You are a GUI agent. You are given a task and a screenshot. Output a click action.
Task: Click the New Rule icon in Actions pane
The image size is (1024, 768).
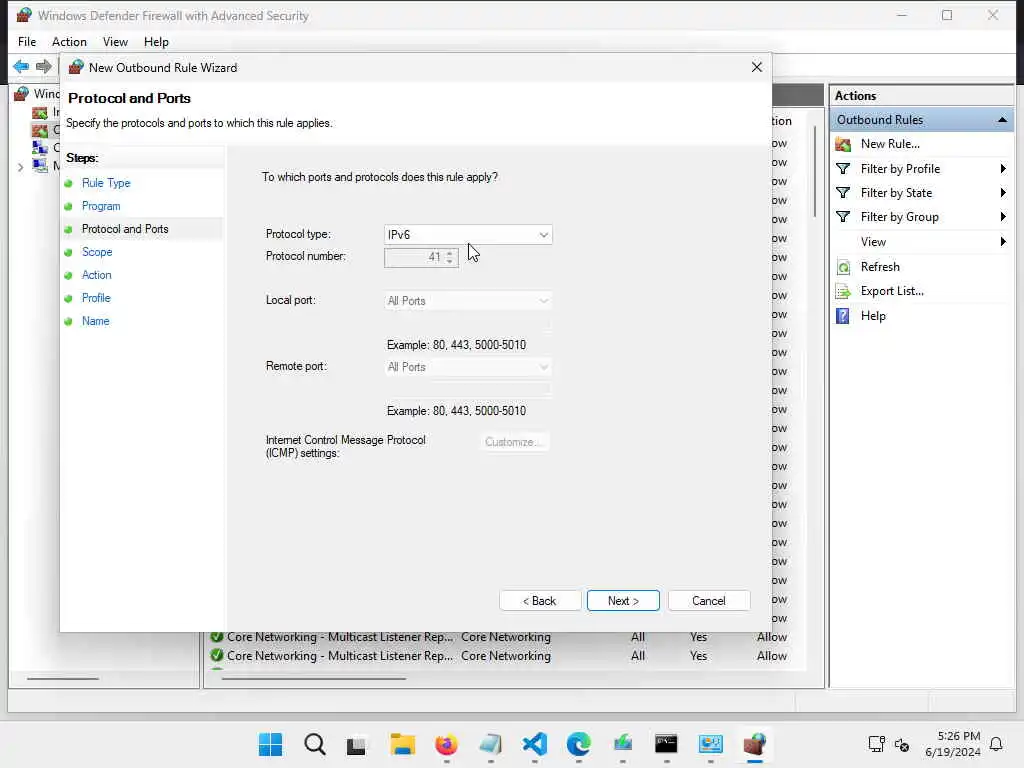[843, 144]
